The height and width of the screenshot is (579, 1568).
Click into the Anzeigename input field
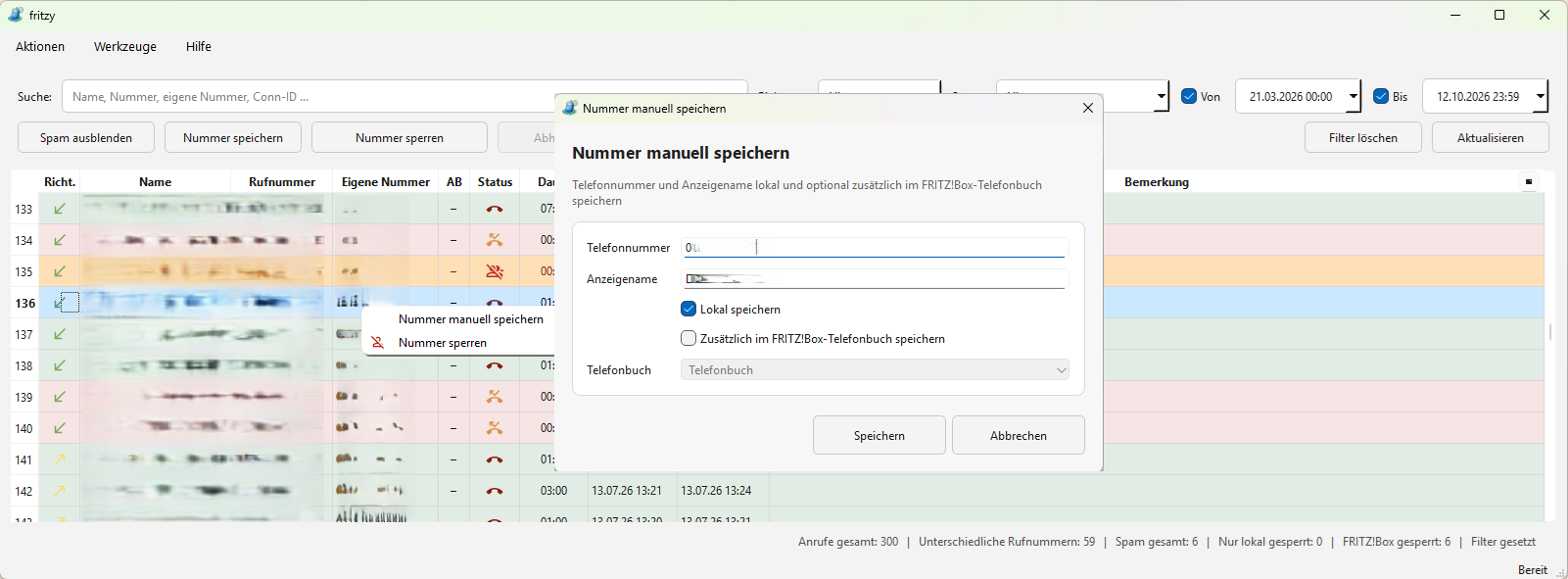pyautogui.click(x=875, y=279)
